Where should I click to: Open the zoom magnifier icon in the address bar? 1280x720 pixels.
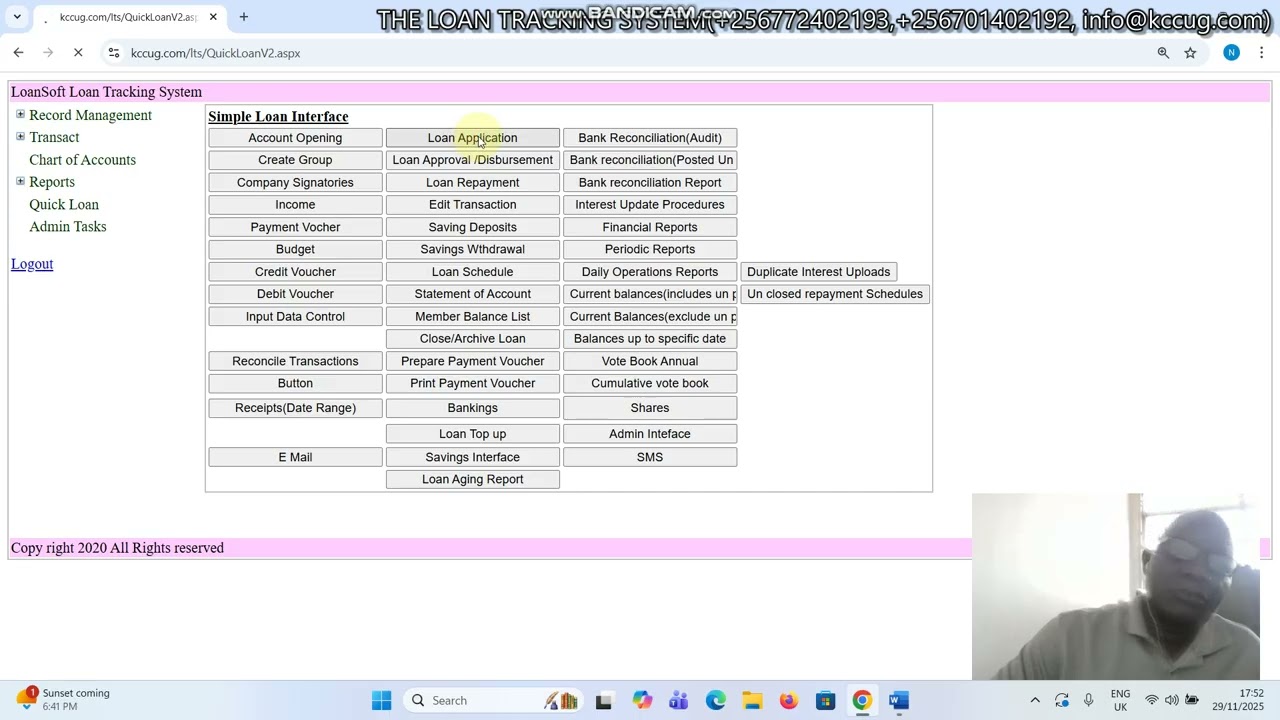(x=1163, y=53)
